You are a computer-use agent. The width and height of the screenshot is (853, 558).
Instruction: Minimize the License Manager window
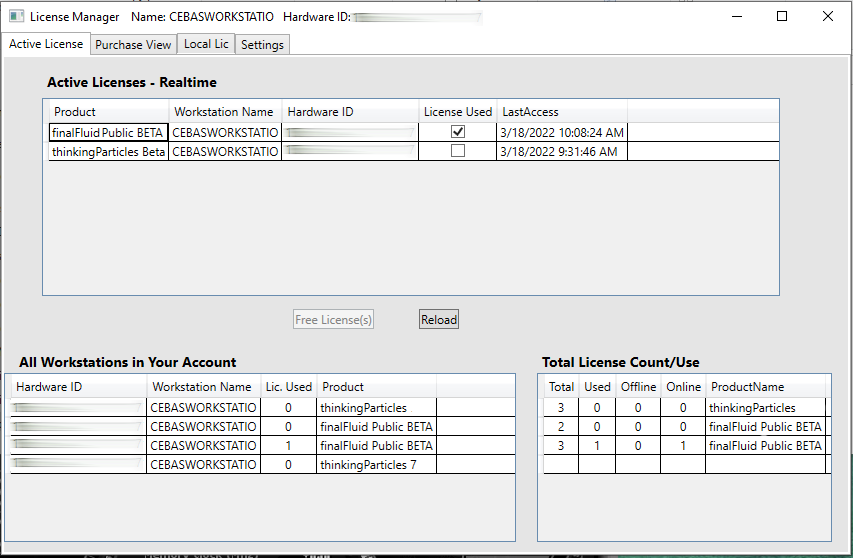tap(736, 16)
